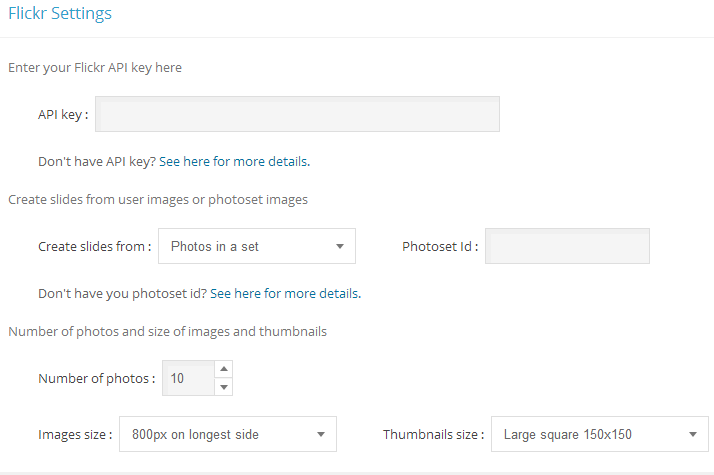Focus the Photoset Id input box
714x475 pixels.
click(x=567, y=246)
